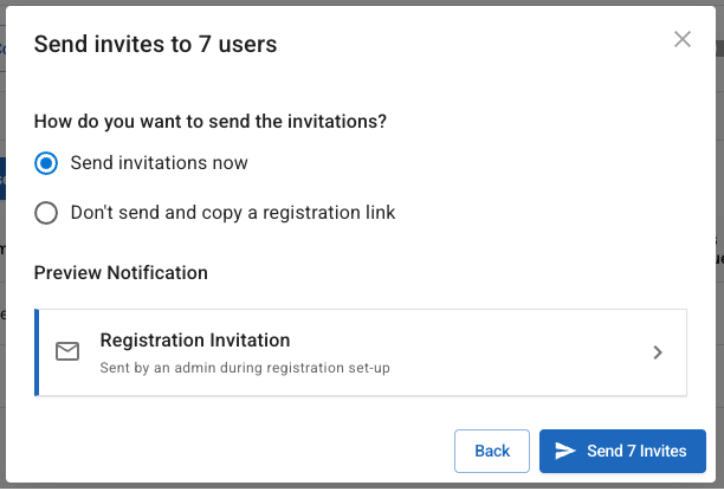Click the 'Send invites to 7 users' title
Image resolution: width=724 pixels, height=489 pixels.
(x=155, y=44)
